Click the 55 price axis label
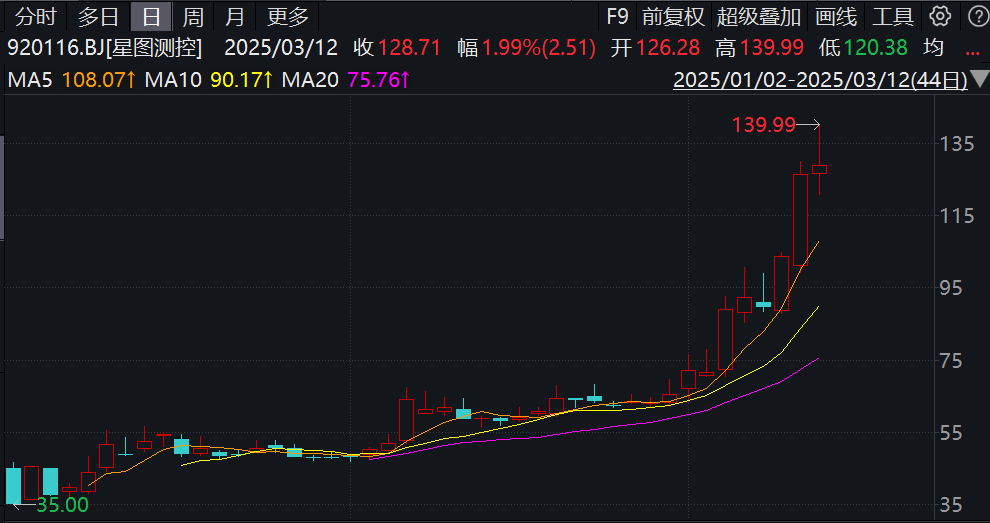Image resolution: width=990 pixels, height=523 pixels. 951,433
